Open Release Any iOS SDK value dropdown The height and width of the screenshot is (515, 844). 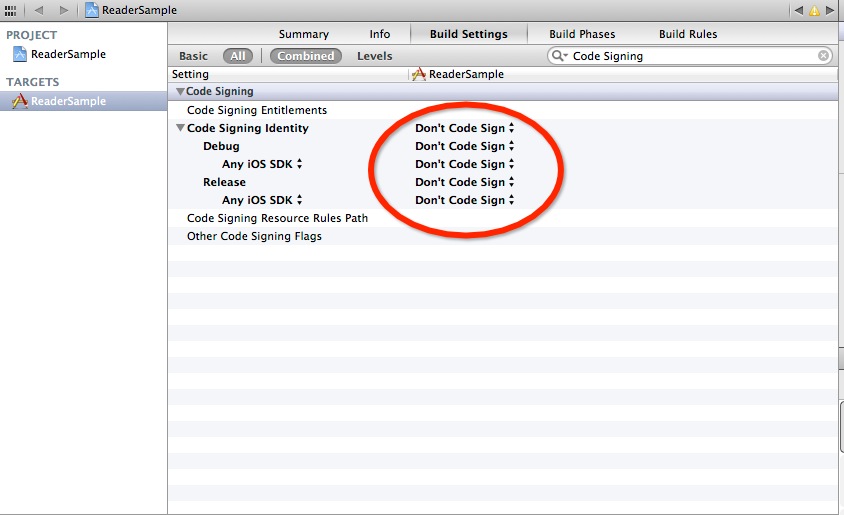tap(465, 200)
